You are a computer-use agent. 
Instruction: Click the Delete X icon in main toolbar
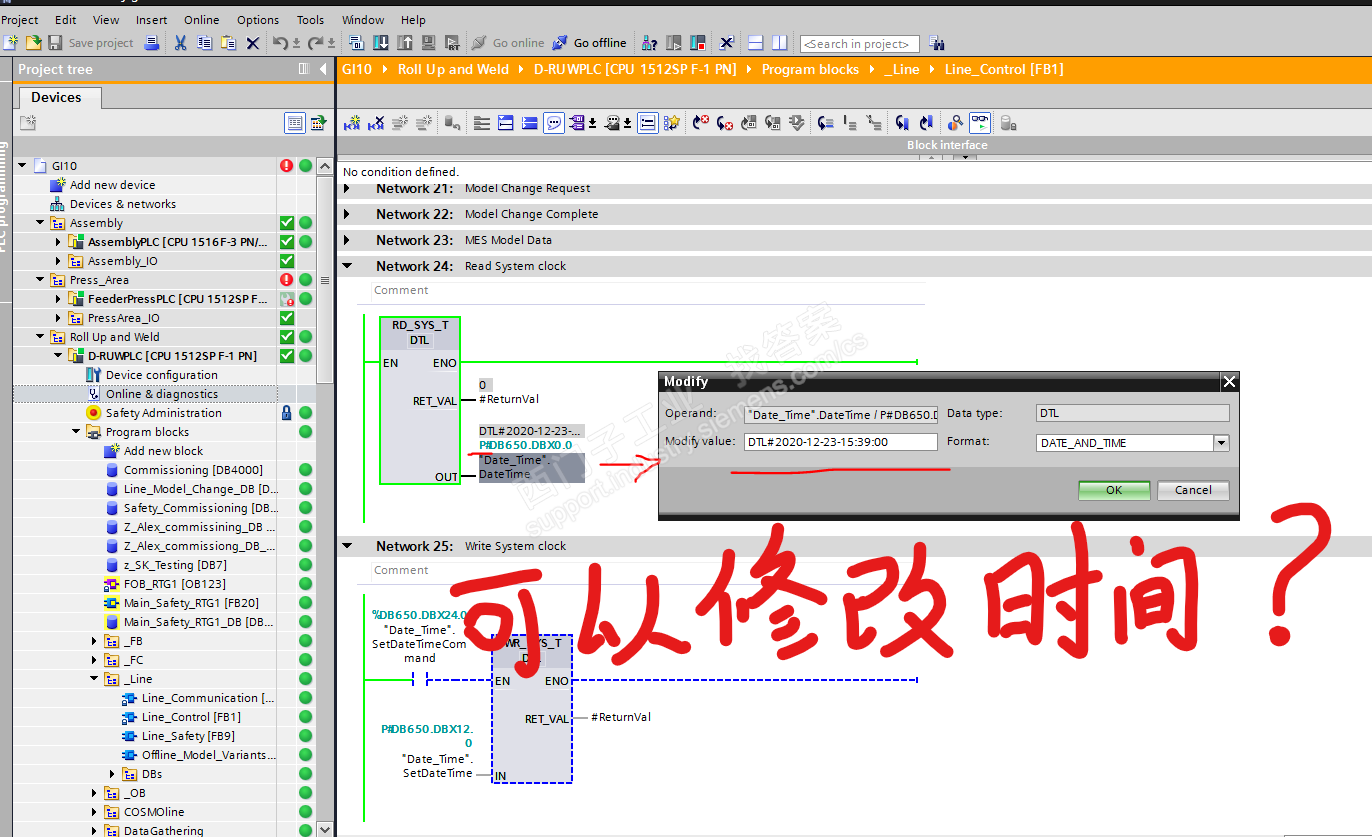(x=253, y=43)
